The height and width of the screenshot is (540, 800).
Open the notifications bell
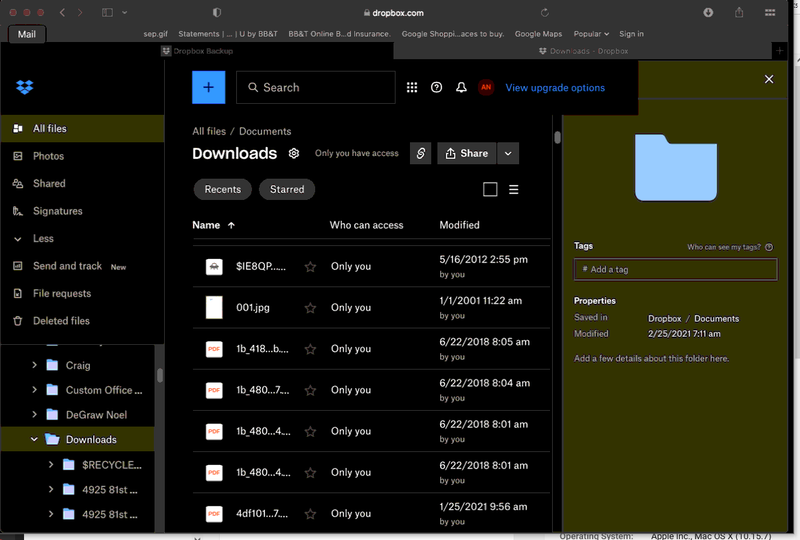coord(461,88)
